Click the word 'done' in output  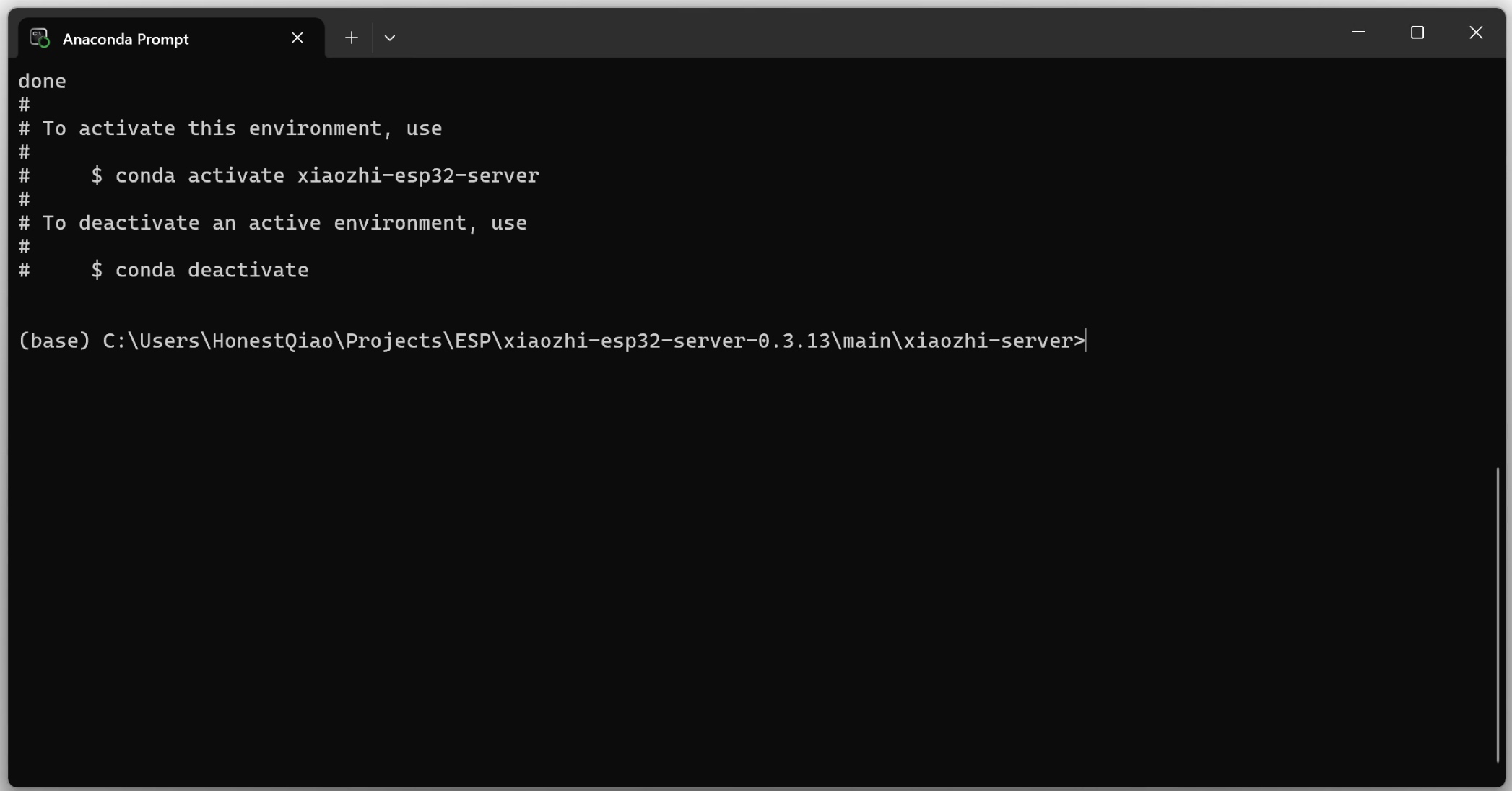click(x=43, y=81)
